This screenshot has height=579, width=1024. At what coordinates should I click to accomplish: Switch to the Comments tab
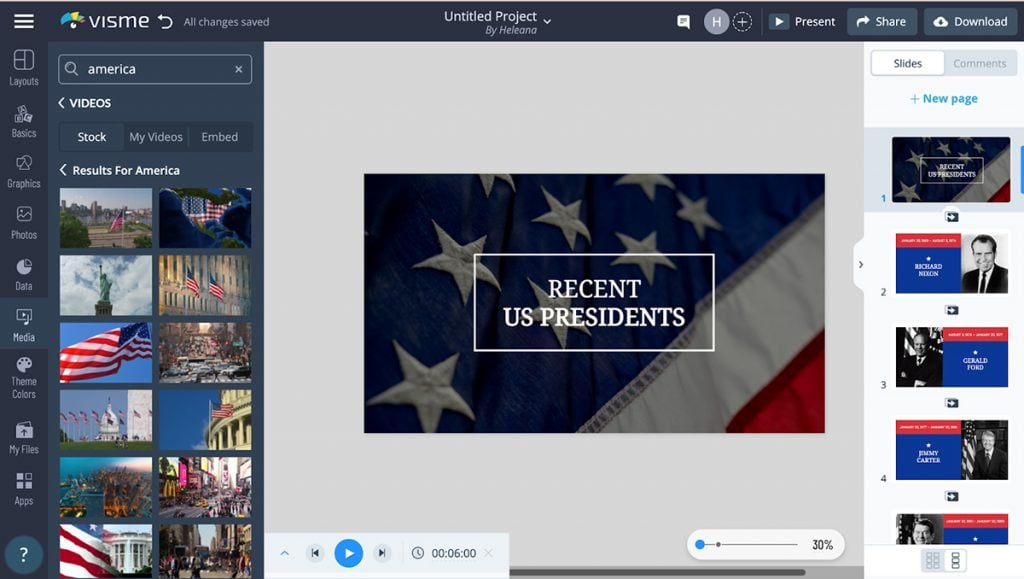click(x=979, y=63)
